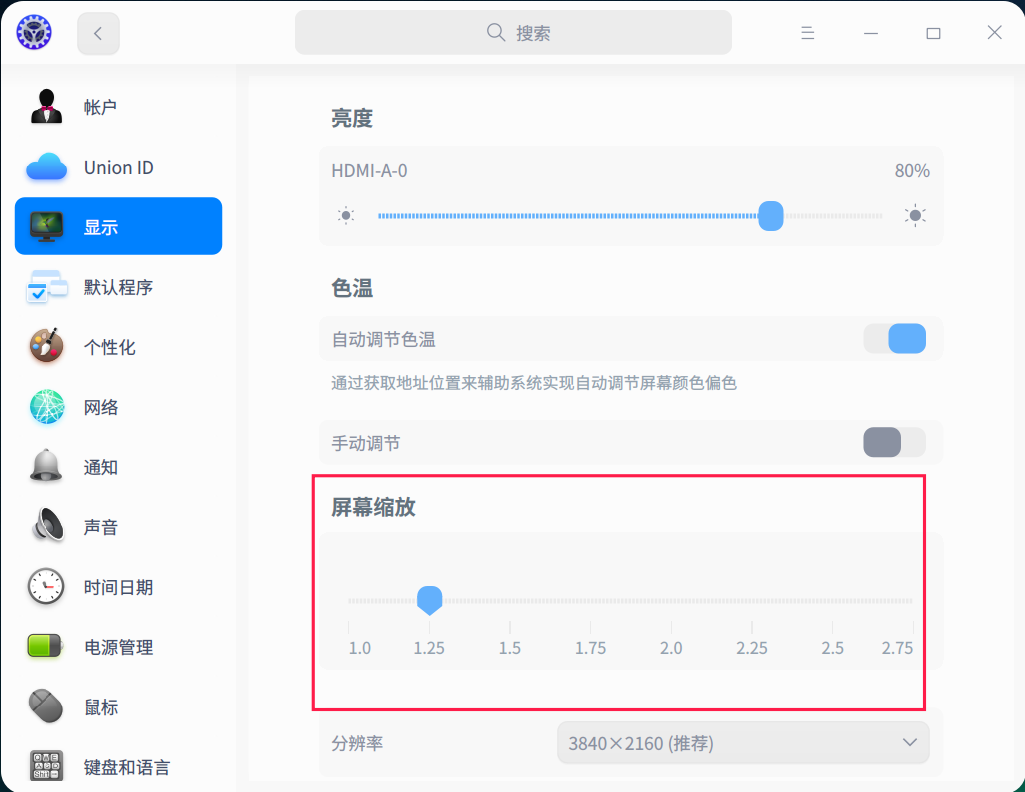Image resolution: width=1025 pixels, height=792 pixels.
Task: Set screen scaling to 1.0
Action: pyautogui.click(x=360, y=648)
